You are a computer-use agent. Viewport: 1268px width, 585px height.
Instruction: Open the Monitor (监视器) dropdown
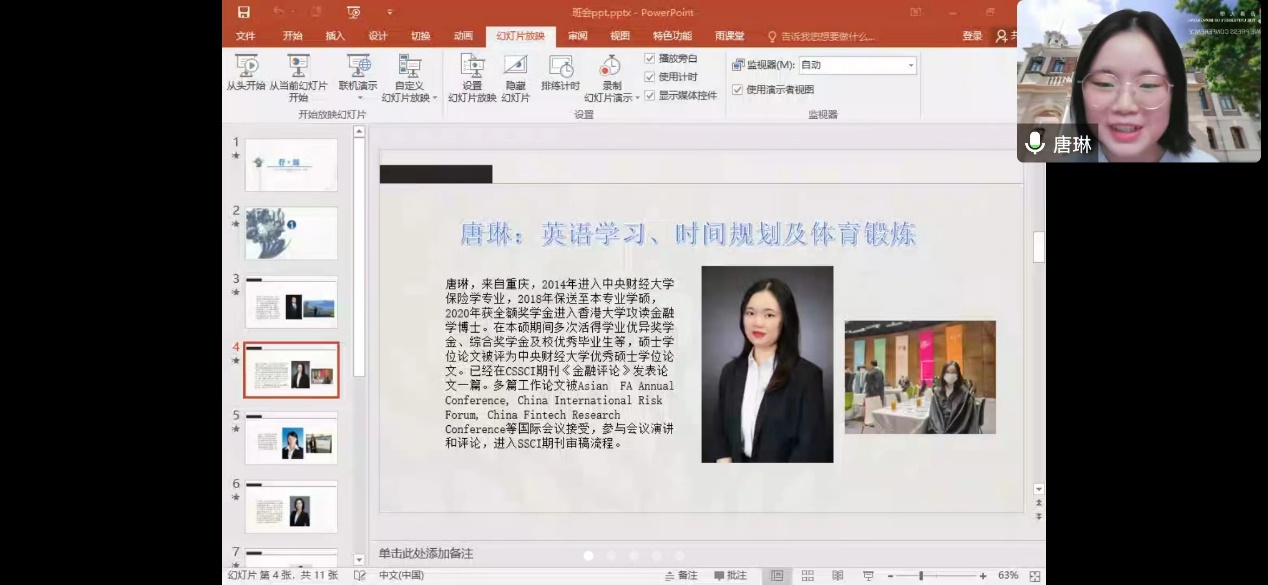[910, 65]
